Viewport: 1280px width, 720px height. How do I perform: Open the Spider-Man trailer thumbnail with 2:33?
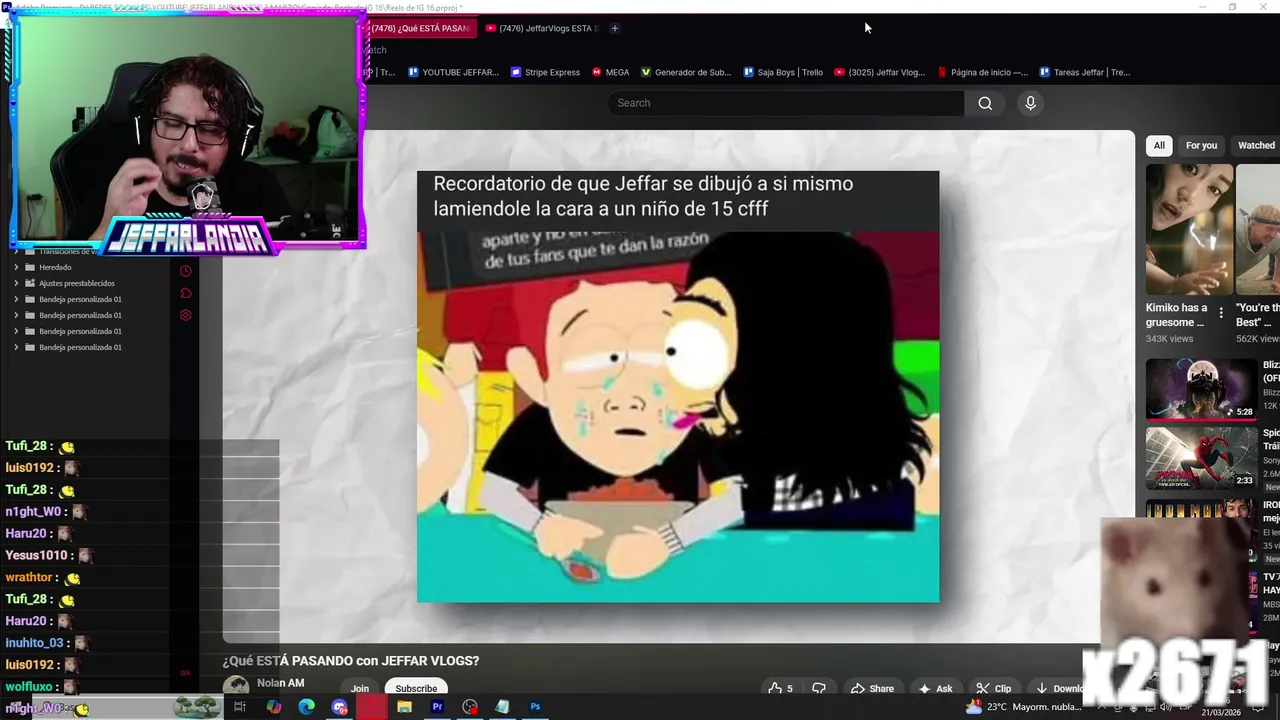(x=1201, y=458)
